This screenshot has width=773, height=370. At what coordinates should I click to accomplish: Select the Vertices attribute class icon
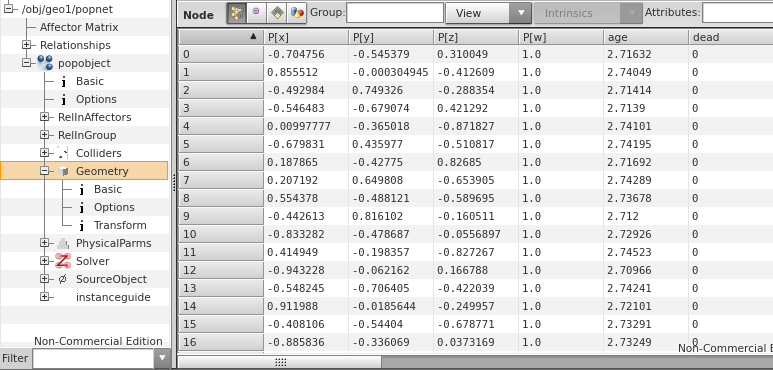pos(256,13)
